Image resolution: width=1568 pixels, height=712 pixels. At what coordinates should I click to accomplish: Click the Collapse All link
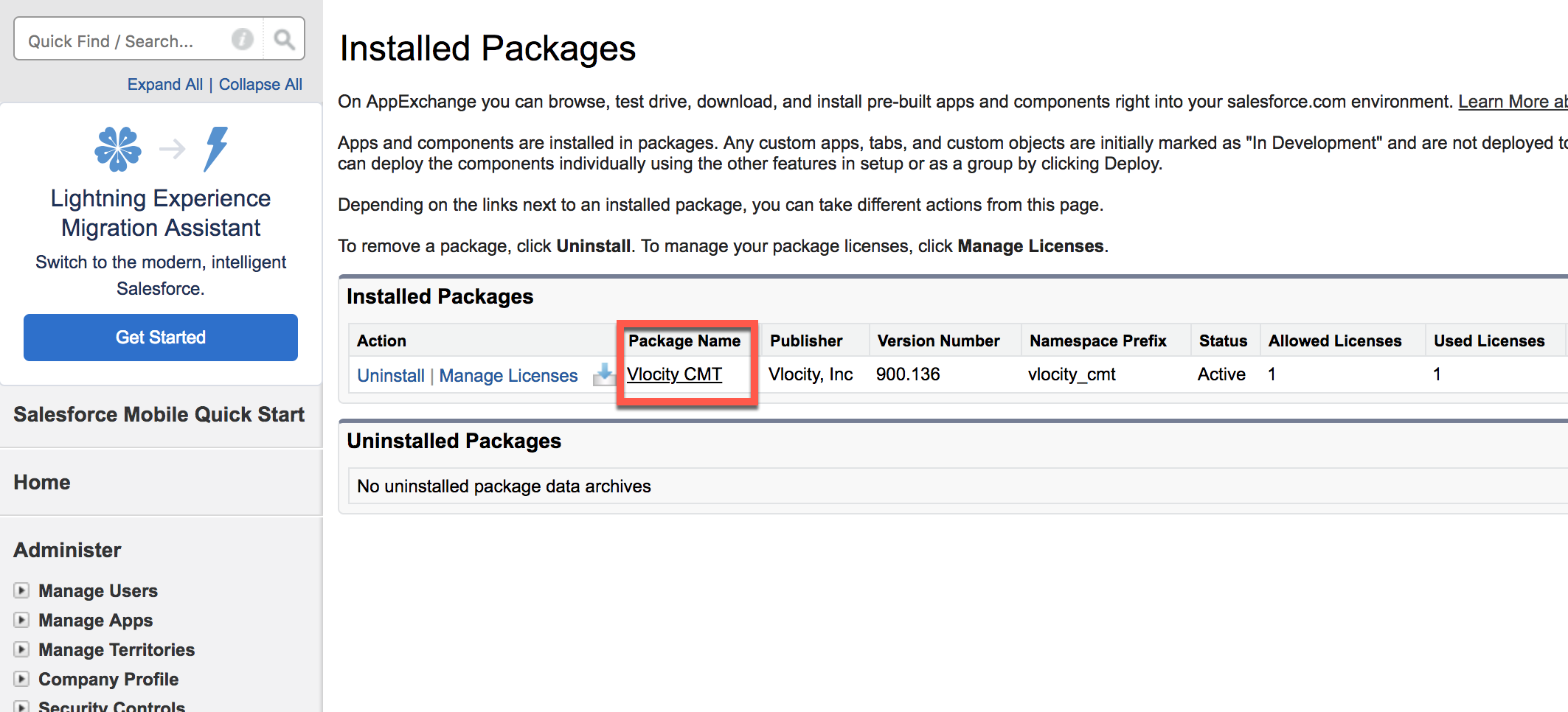(260, 84)
